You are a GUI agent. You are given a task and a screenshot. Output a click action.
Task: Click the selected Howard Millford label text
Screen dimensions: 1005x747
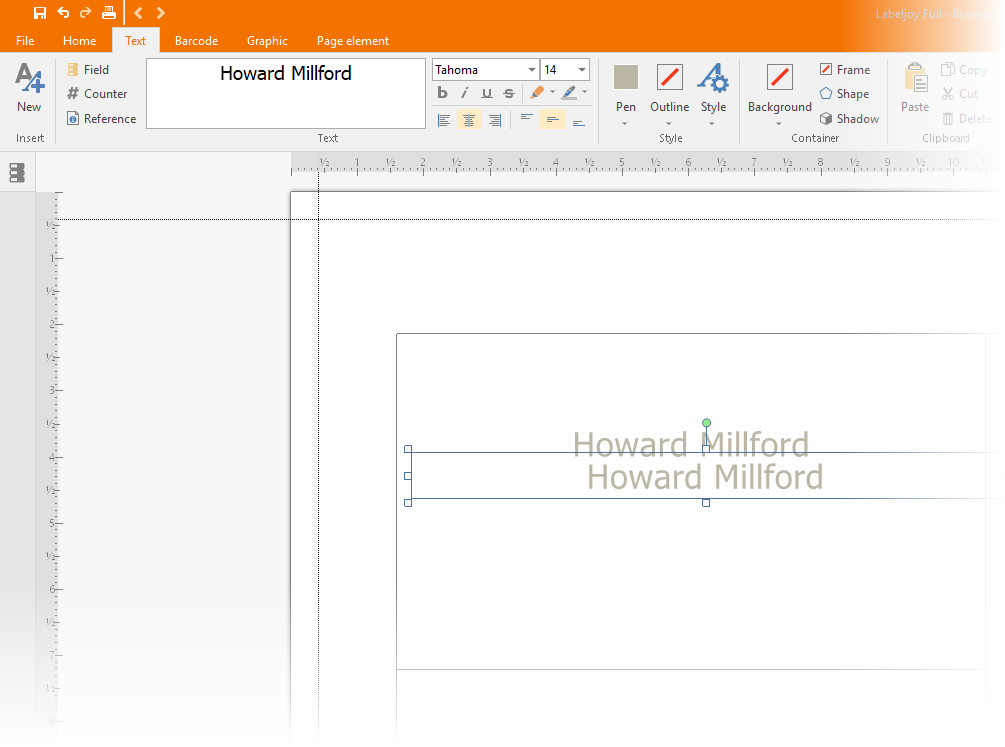tap(705, 476)
